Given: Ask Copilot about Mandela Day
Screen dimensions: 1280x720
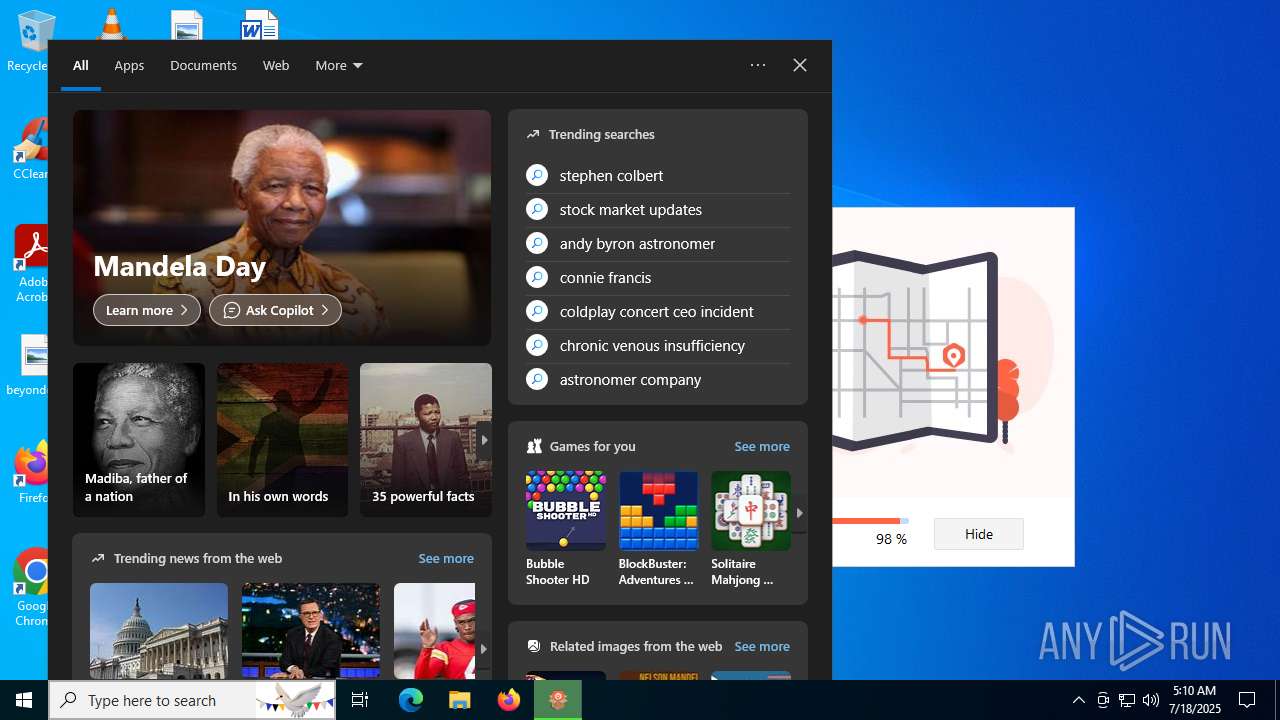Looking at the screenshot, I should pyautogui.click(x=275, y=310).
